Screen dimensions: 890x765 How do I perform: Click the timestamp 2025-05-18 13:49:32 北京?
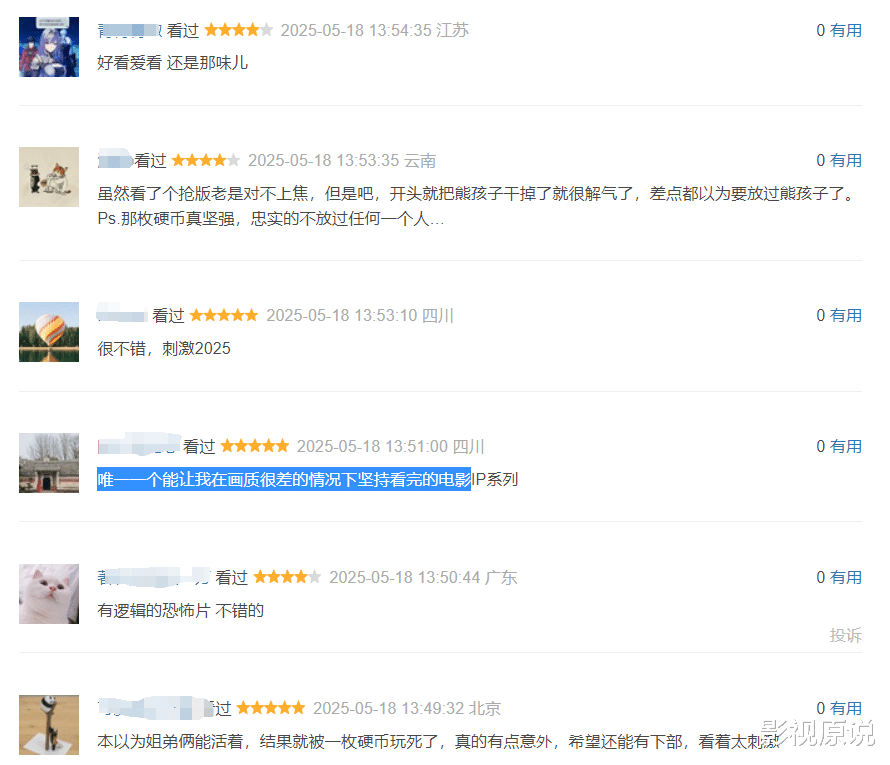(407, 709)
